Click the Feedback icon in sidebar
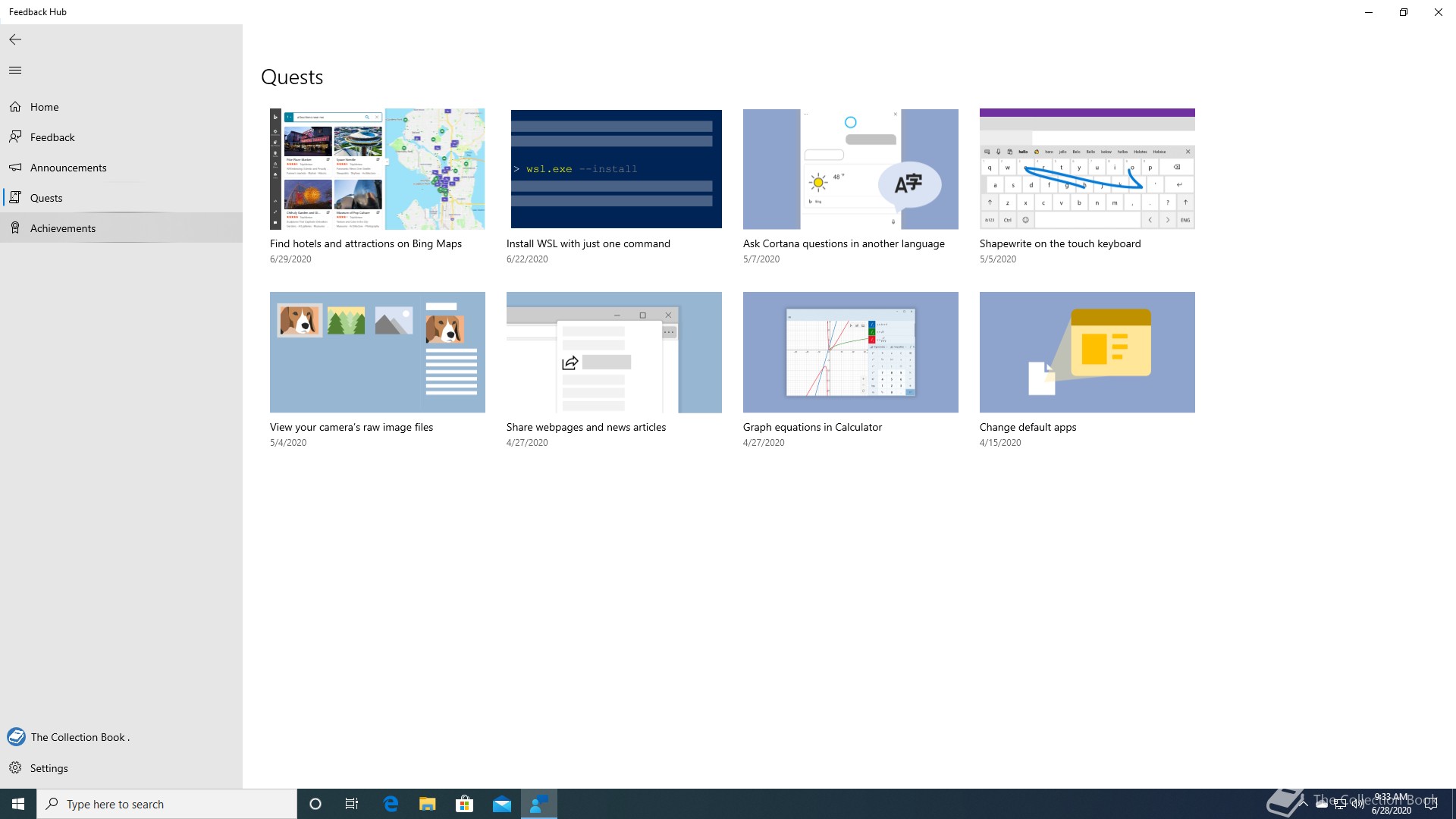The image size is (1456, 819). 15,137
